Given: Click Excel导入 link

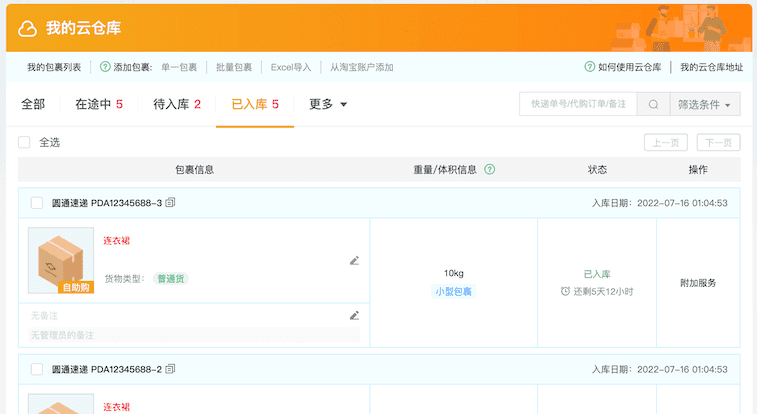Looking at the screenshot, I should pyautogui.click(x=291, y=67).
